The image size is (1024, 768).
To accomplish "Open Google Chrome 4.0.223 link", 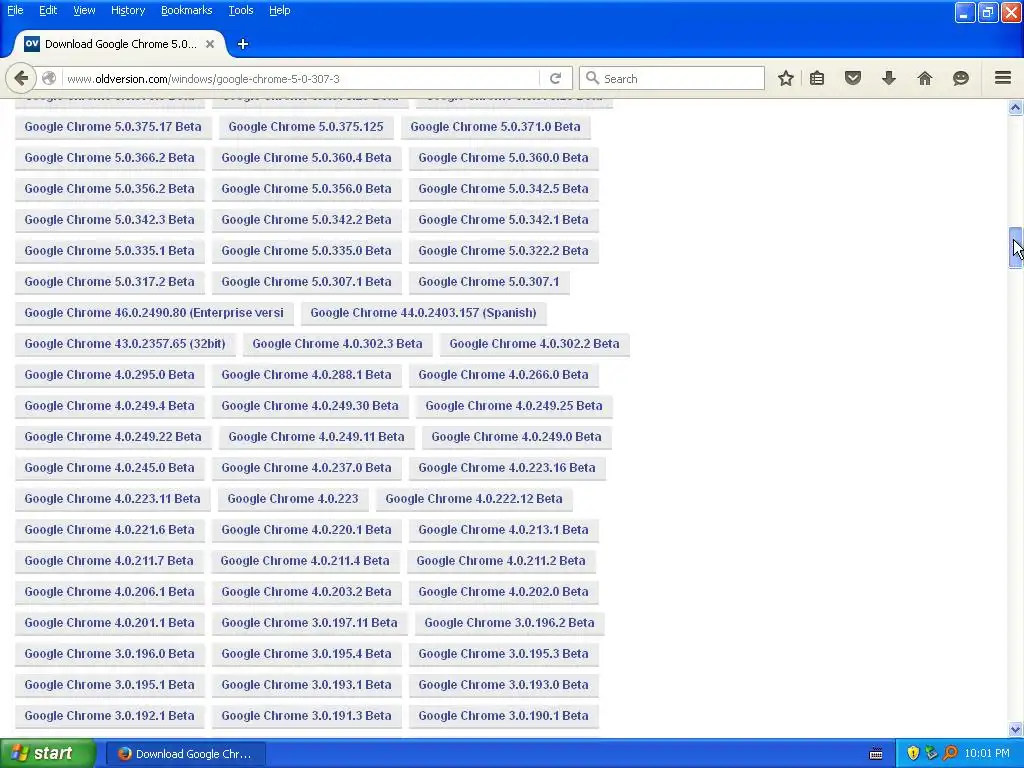I will (293, 499).
